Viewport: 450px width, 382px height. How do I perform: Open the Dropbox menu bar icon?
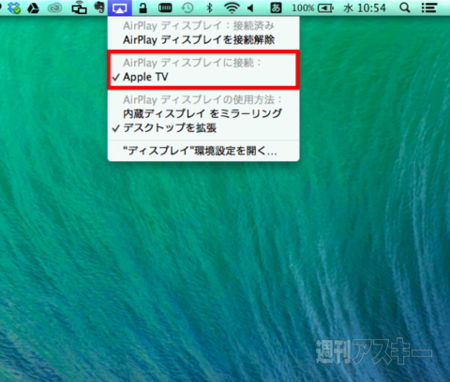14,8
